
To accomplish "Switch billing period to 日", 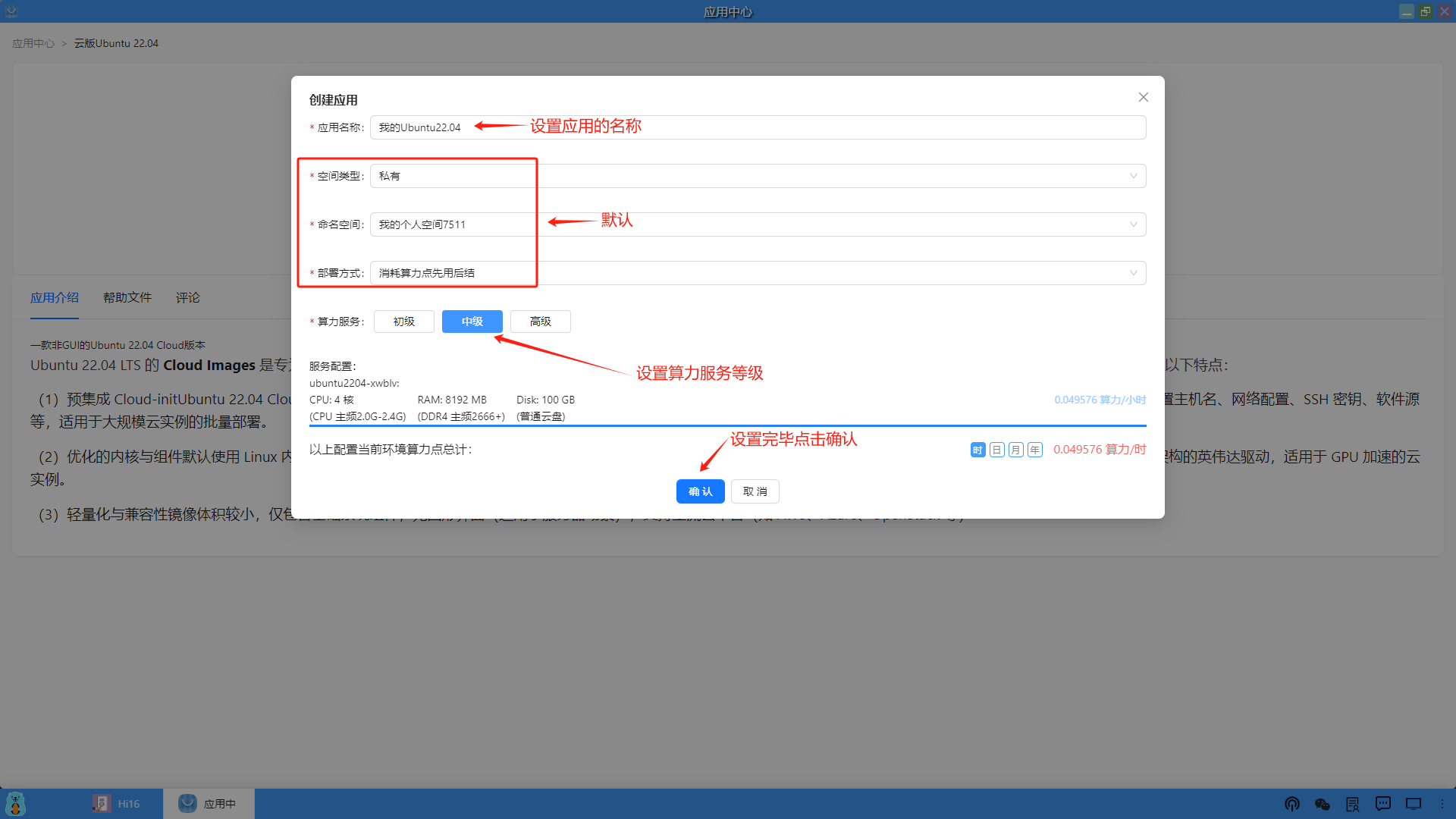I will coord(996,450).
